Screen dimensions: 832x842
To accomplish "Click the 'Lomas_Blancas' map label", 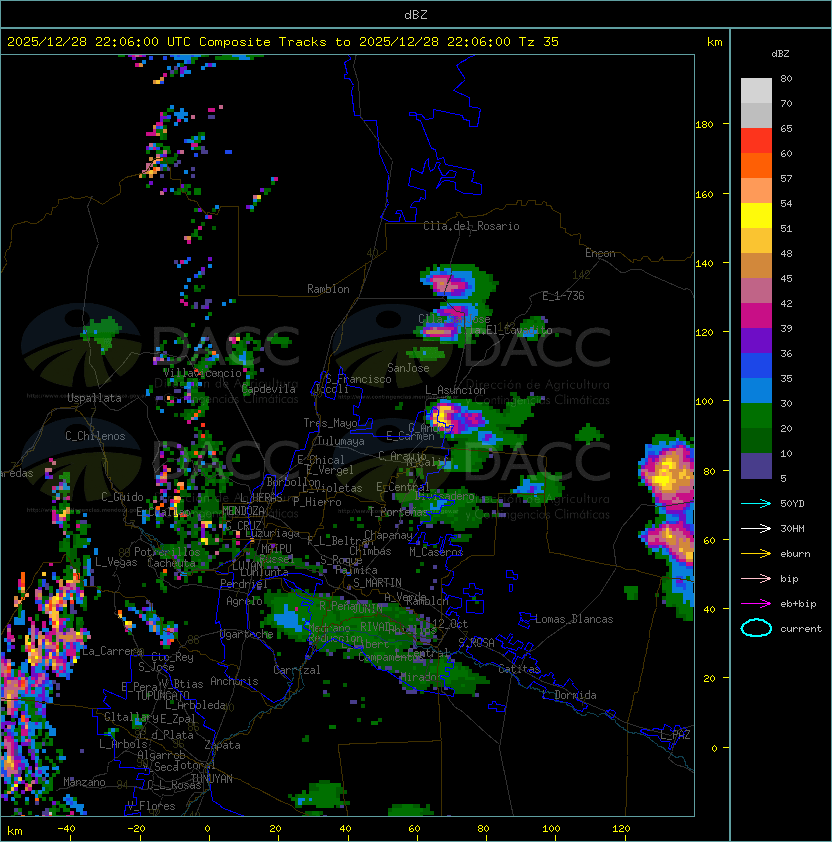I will click(x=574, y=619).
